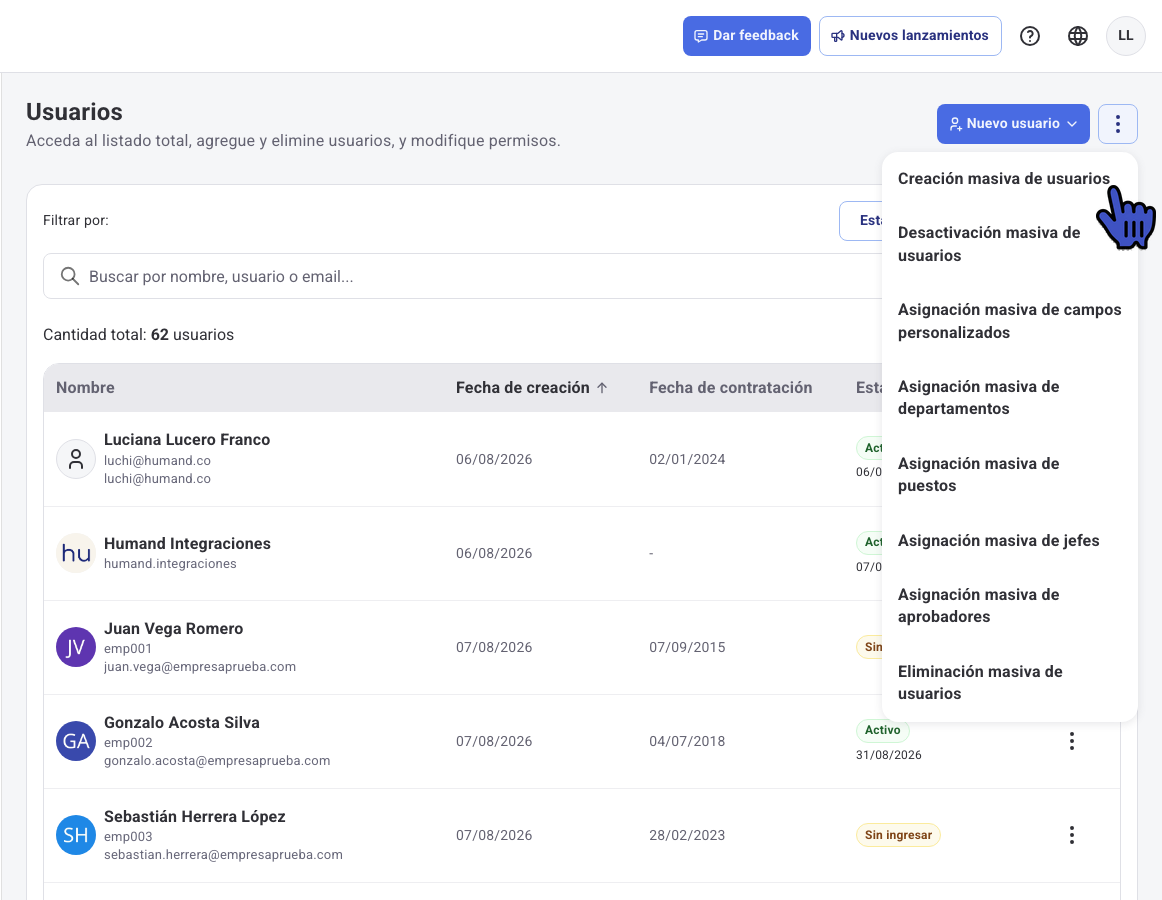The height and width of the screenshot is (900, 1162).
Task: Click the name Humand Integraciones
Action: (187, 543)
